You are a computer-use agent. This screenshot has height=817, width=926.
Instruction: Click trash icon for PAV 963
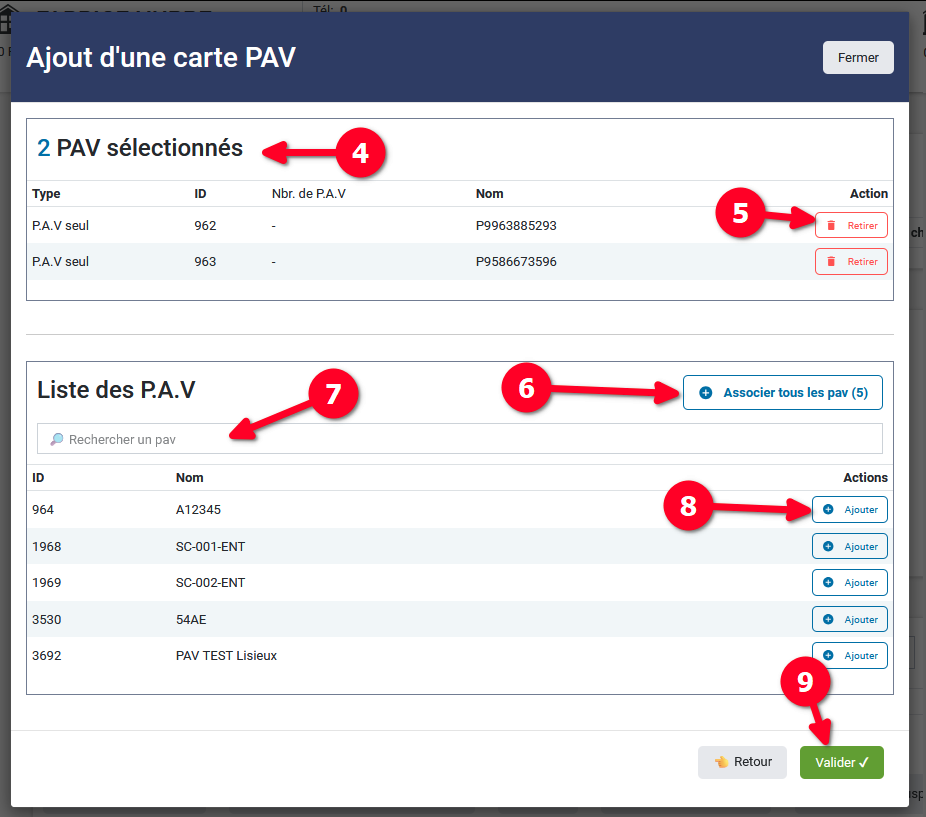tap(831, 262)
